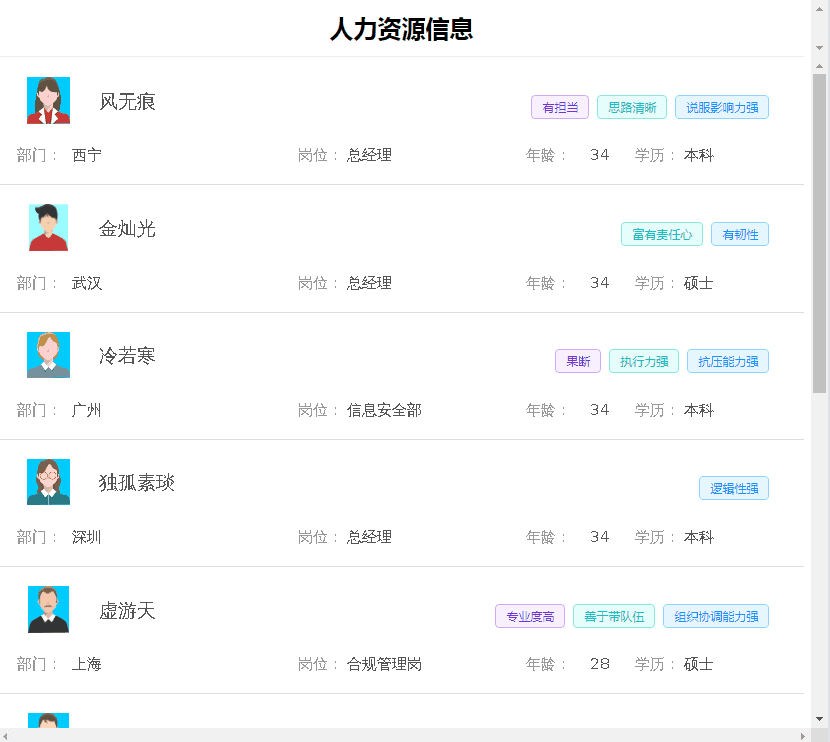Image resolution: width=830 pixels, height=742 pixels.
Task: Select the 专业度高 tag
Action: click(530, 616)
